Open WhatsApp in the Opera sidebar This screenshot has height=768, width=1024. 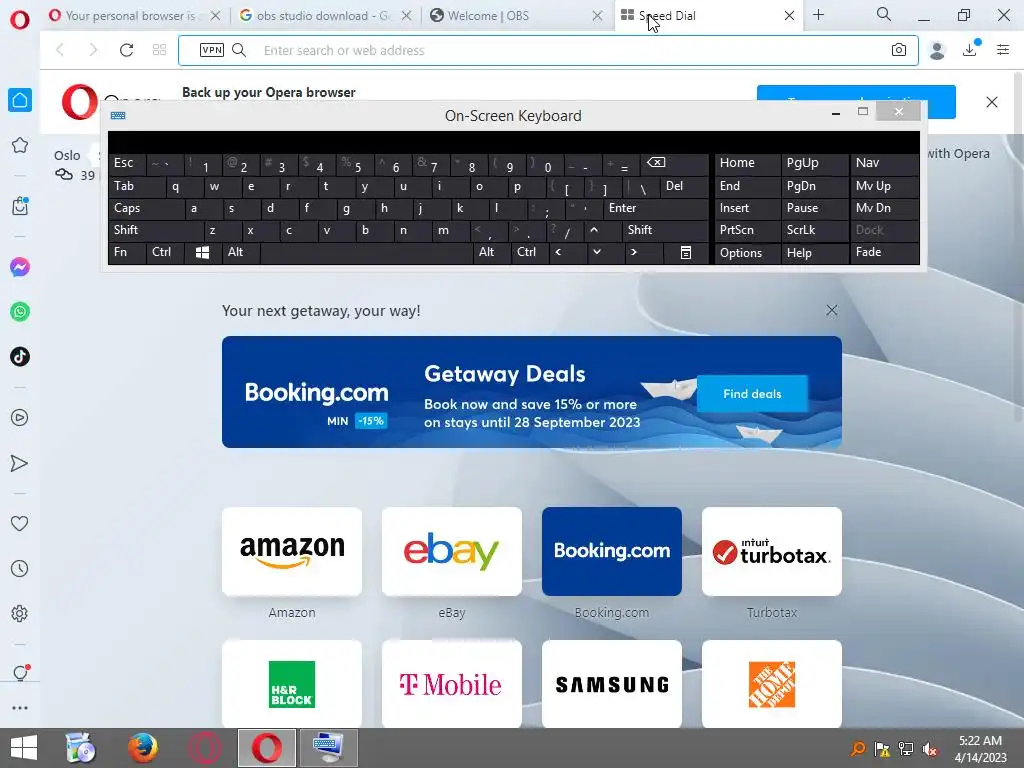click(x=20, y=312)
